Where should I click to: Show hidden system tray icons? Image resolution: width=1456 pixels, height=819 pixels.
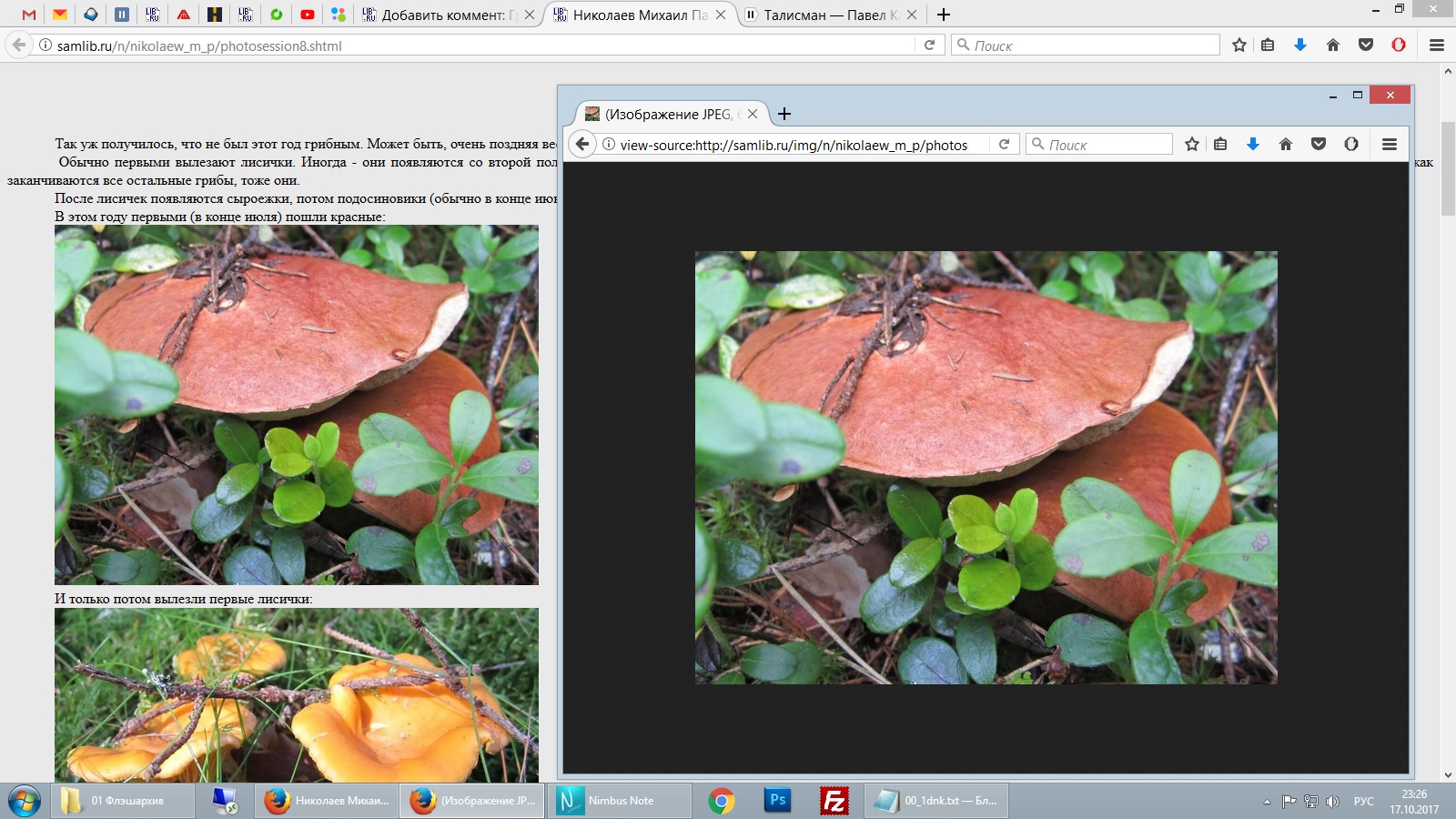tap(1267, 802)
